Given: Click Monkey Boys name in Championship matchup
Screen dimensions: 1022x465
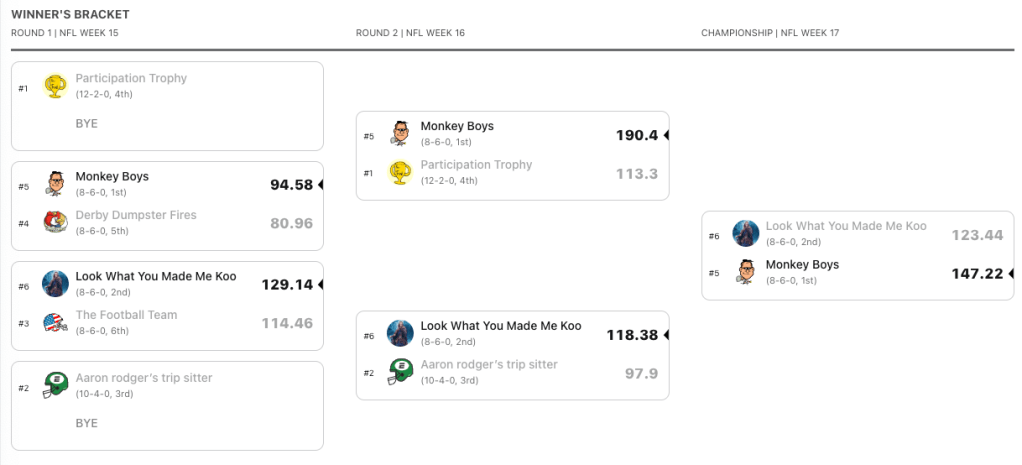Looking at the screenshot, I should (802, 265).
